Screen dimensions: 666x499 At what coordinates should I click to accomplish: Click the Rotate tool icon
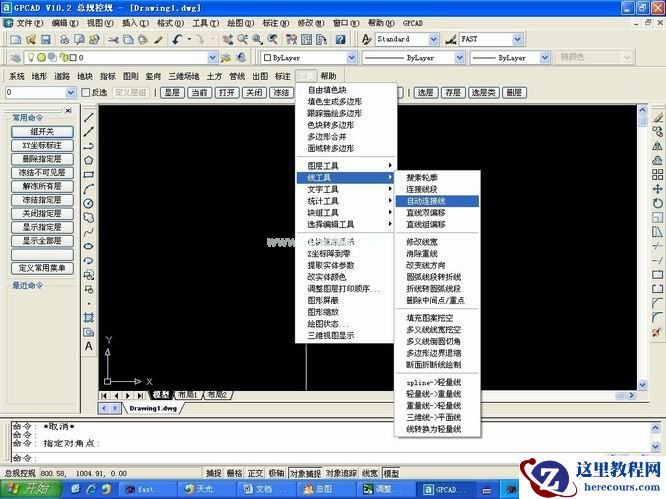click(x=658, y=203)
